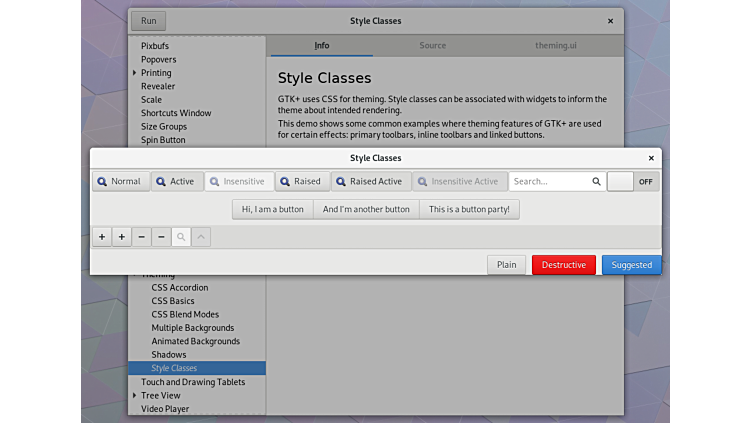
Task: Click in the Search text field
Action: (x=548, y=182)
